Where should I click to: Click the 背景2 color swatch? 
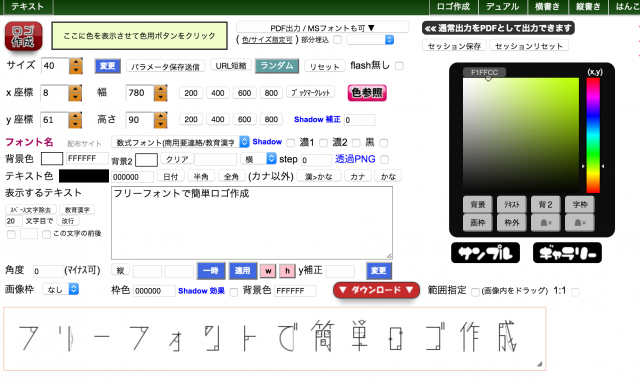click(147, 160)
